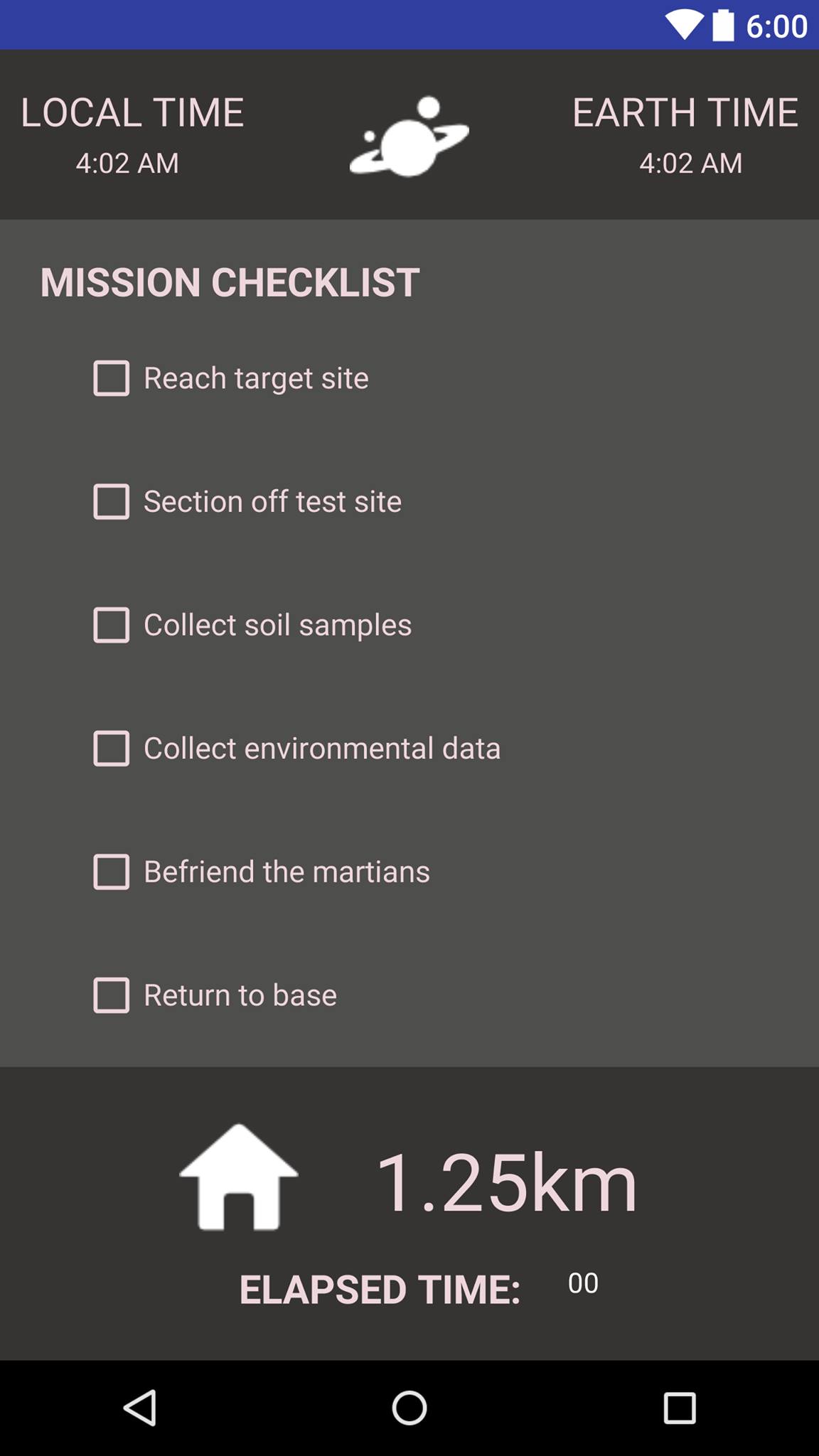This screenshot has width=819, height=1456.
Task: Tap the EARTH TIME label
Action: pyautogui.click(x=685, y=112)
